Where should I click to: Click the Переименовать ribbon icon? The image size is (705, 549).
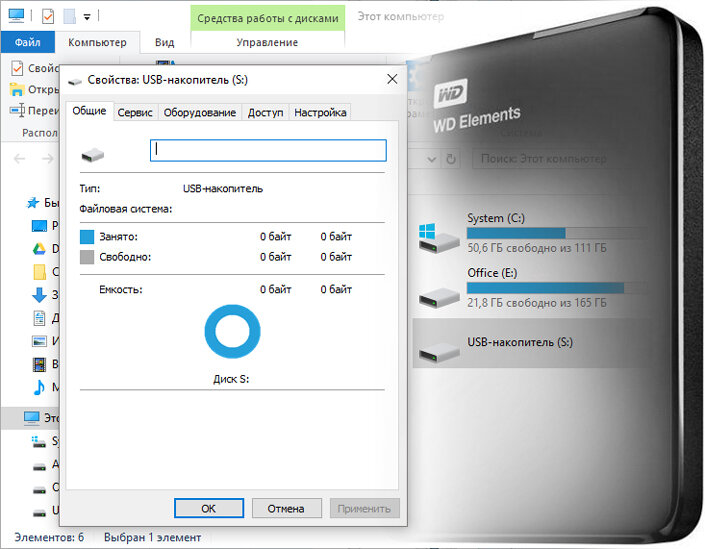[x=17, y=110]
